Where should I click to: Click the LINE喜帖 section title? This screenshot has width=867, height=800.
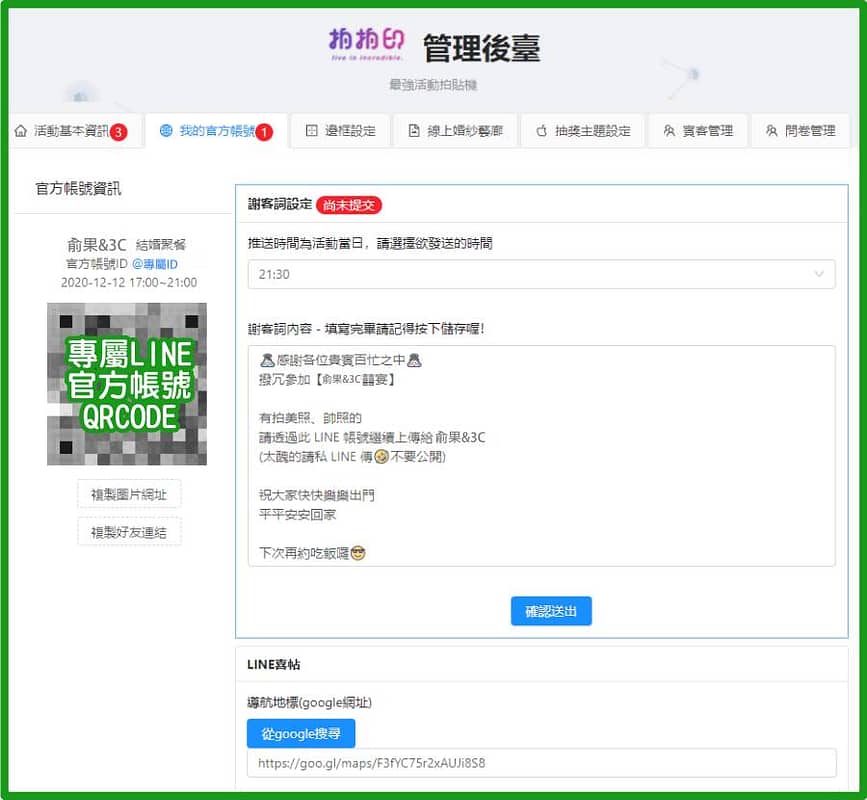[x=274, y=665]
